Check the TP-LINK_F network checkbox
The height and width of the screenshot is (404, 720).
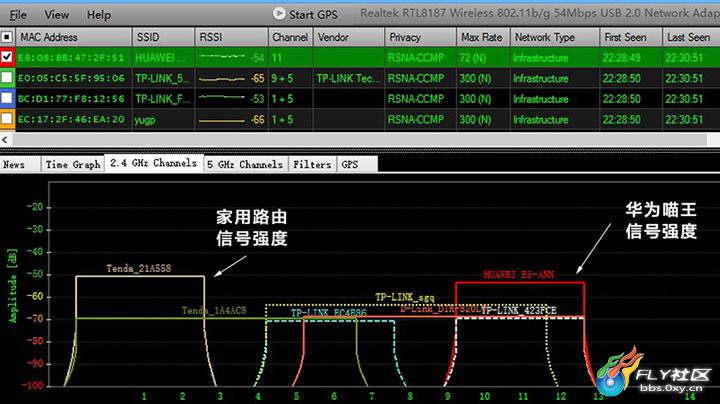[x=7, y=98]
